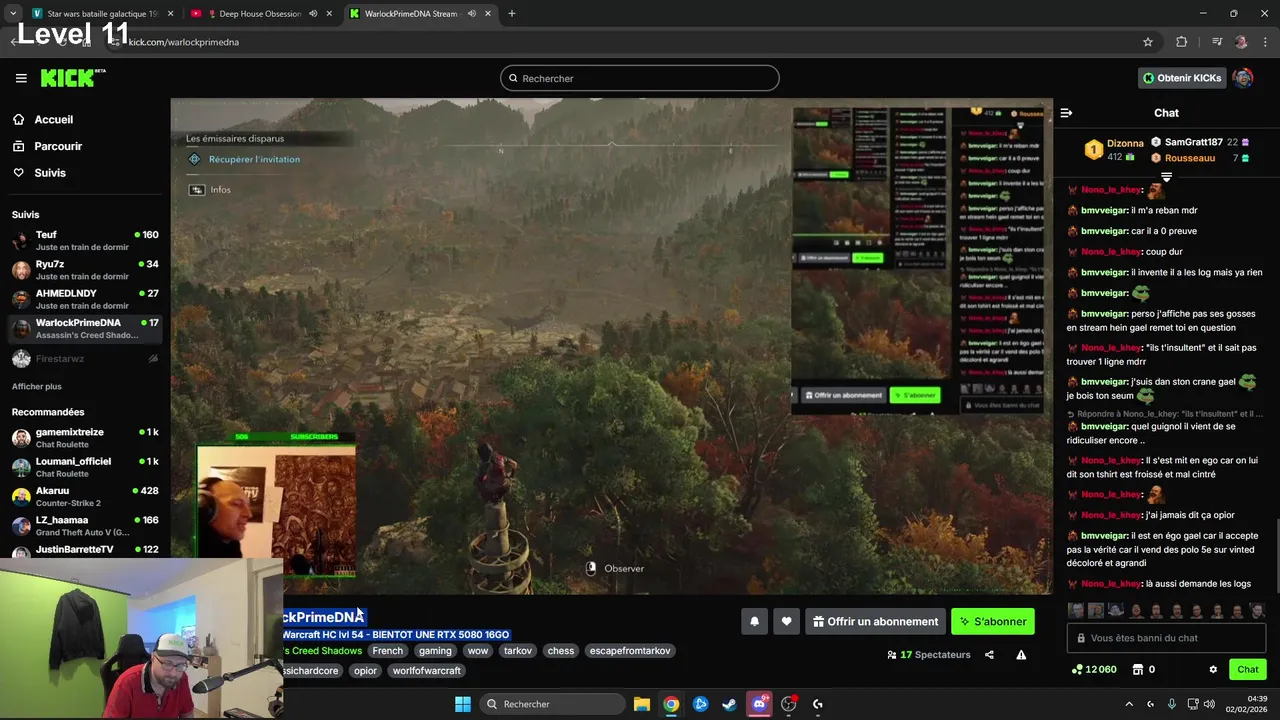Open the chess tag
Screen dimensions: 1280x720
click(x=561, y=651)
